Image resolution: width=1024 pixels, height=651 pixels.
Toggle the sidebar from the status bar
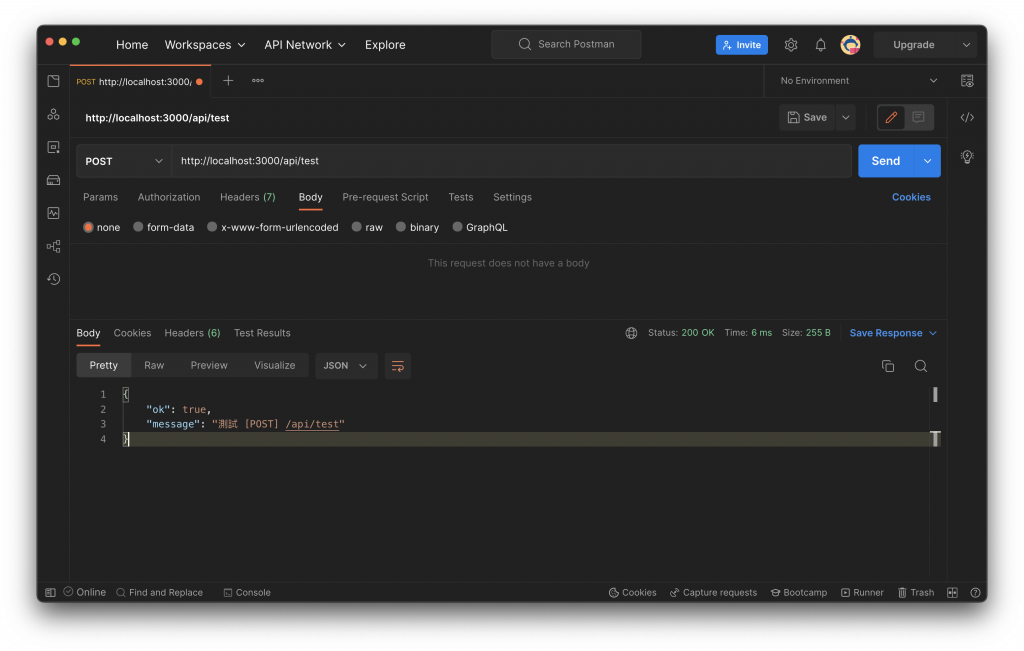click(50, 592)
